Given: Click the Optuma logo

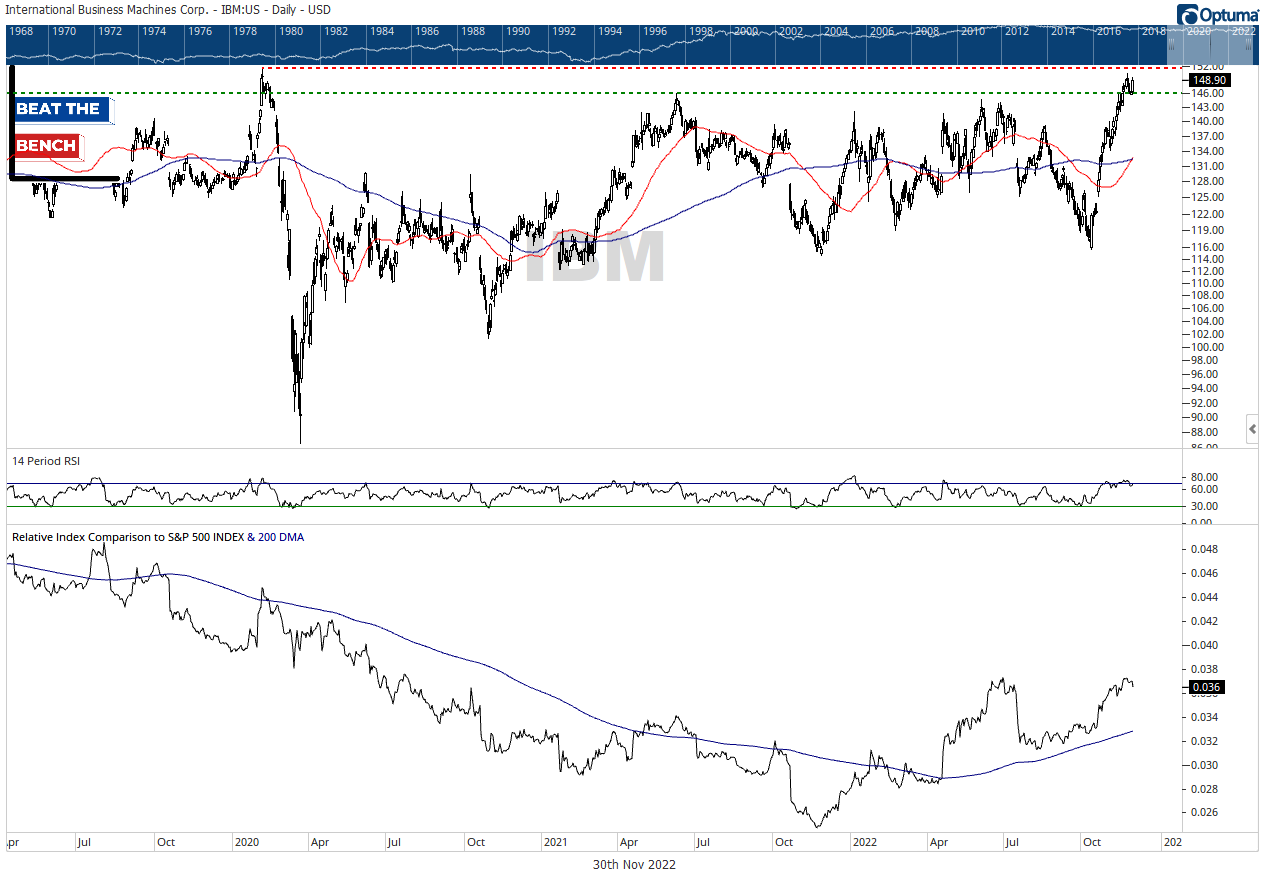Looking at the screenshot, I should coord(1217,14).
